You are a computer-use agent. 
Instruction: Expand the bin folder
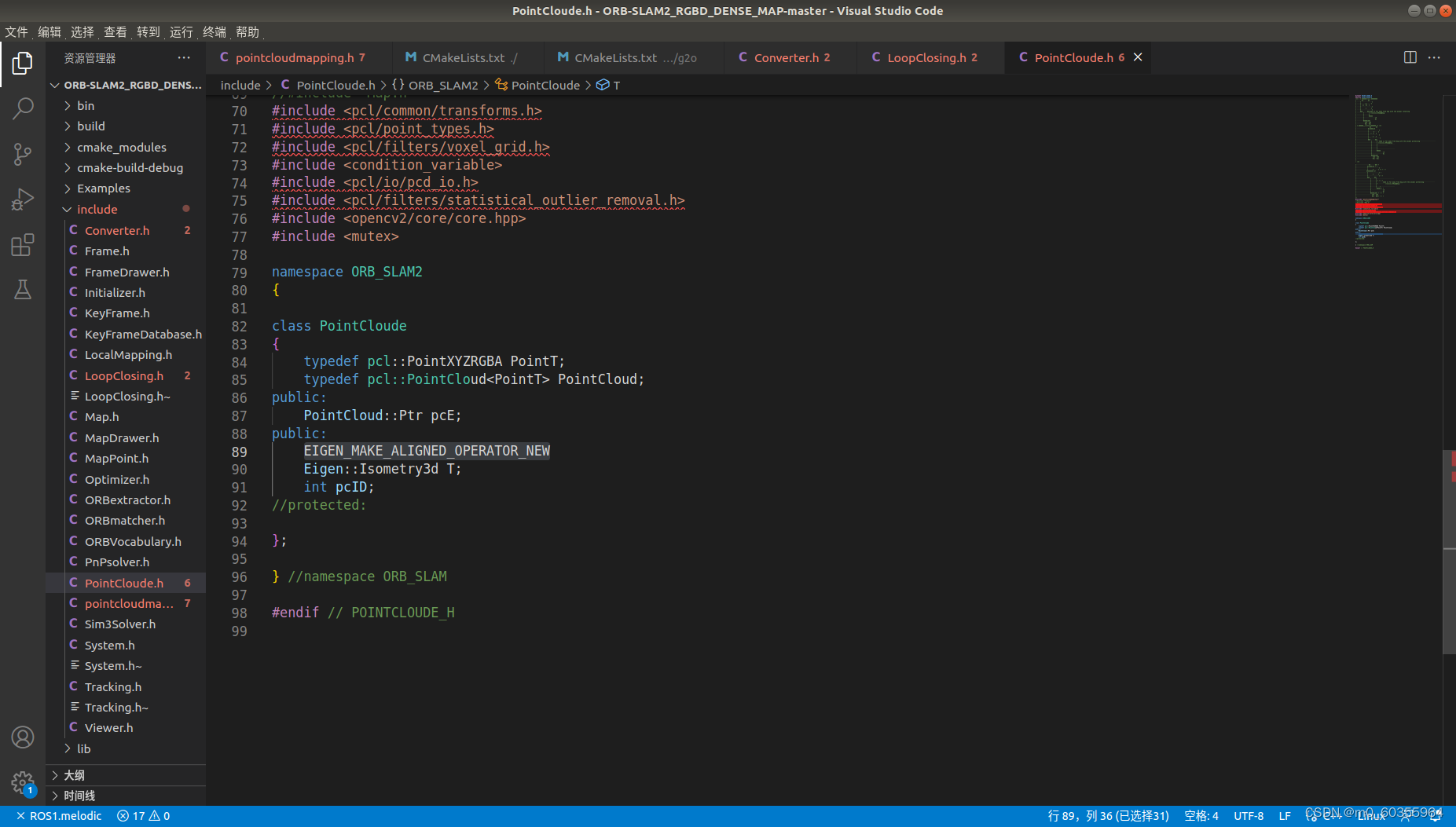(x=126, y=106)
